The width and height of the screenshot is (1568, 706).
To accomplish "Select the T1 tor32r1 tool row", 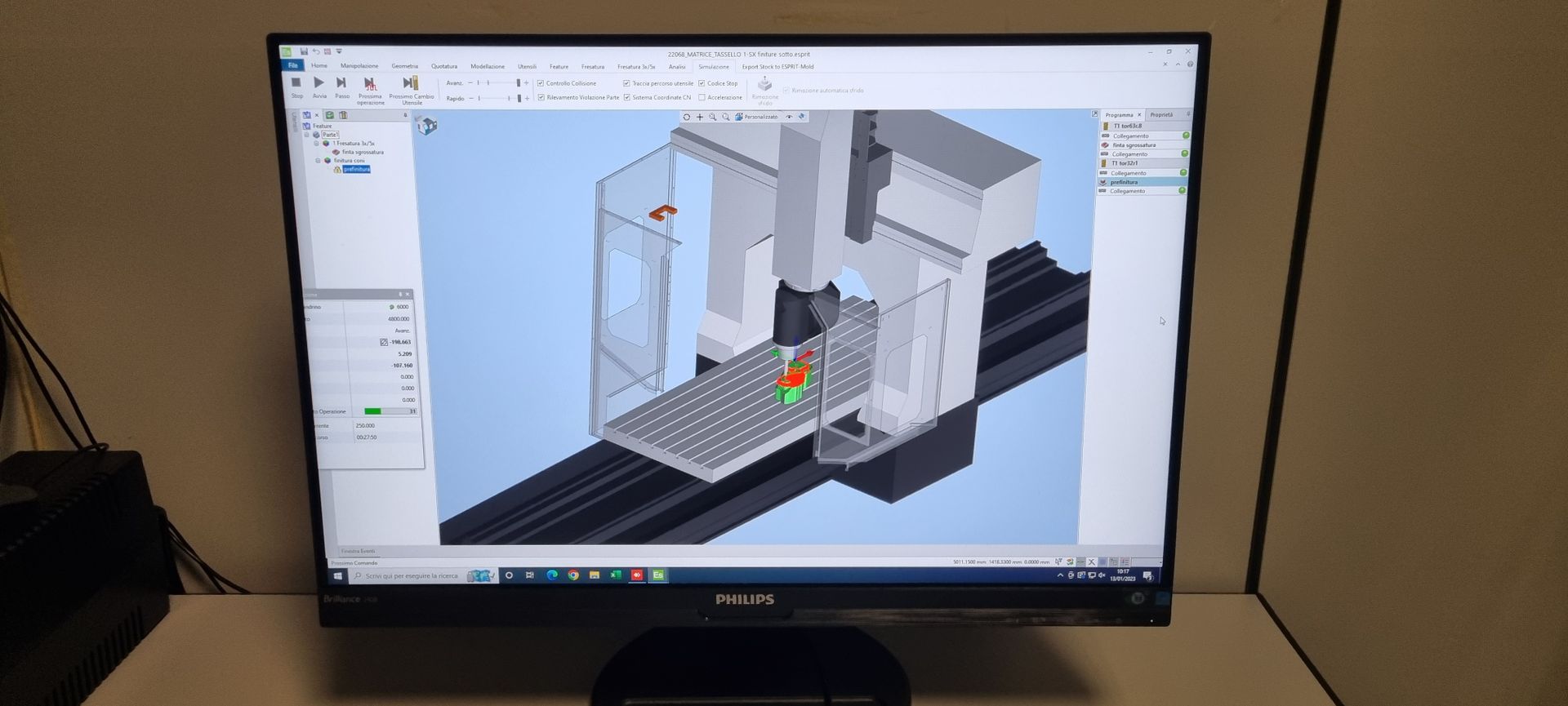I will [x=1143, y=163].
